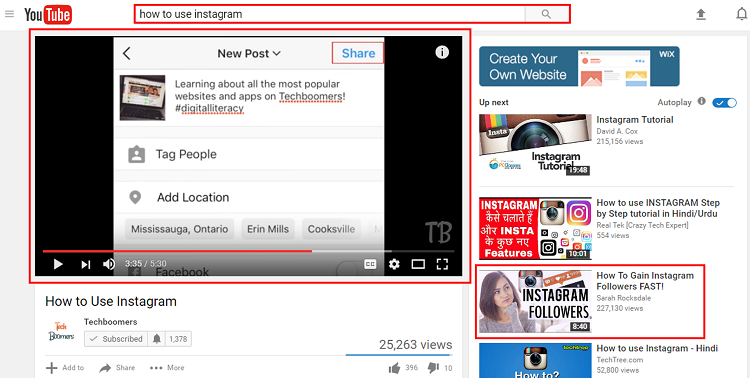Viewport: 750px width, 378px height.
Task: Click the 'Up next' label
Action: [494, 102]
